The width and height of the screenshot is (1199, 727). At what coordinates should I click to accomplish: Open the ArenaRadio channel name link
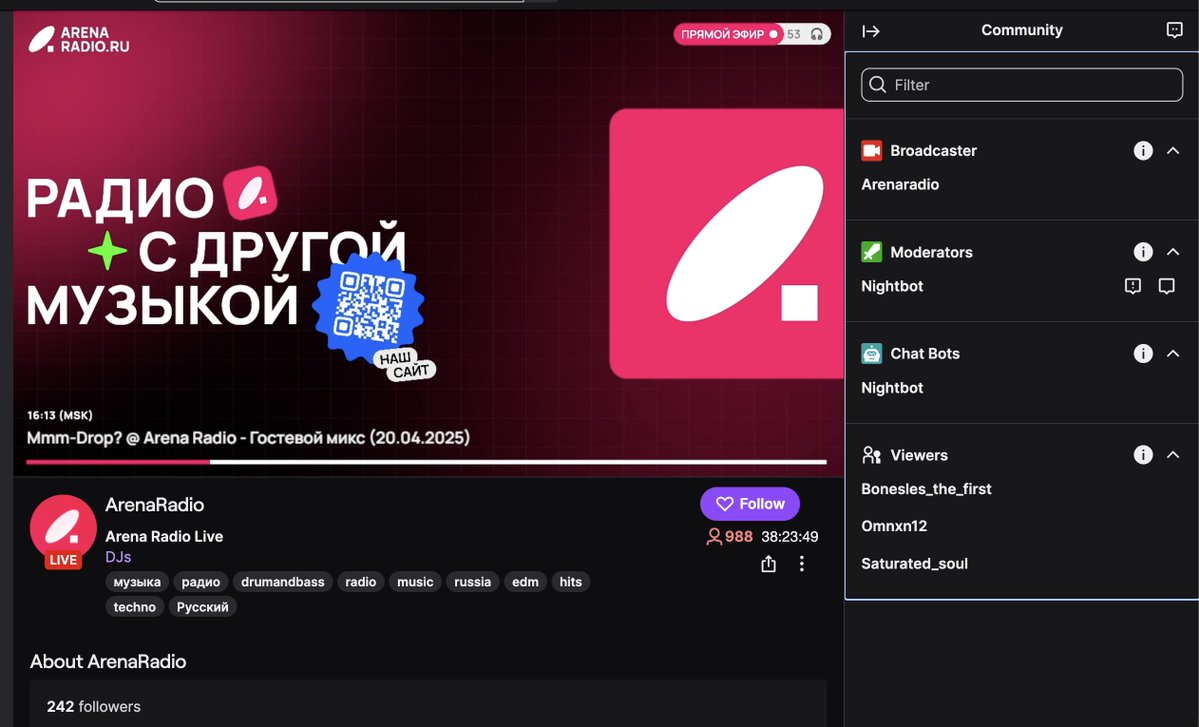click(154, 505)
